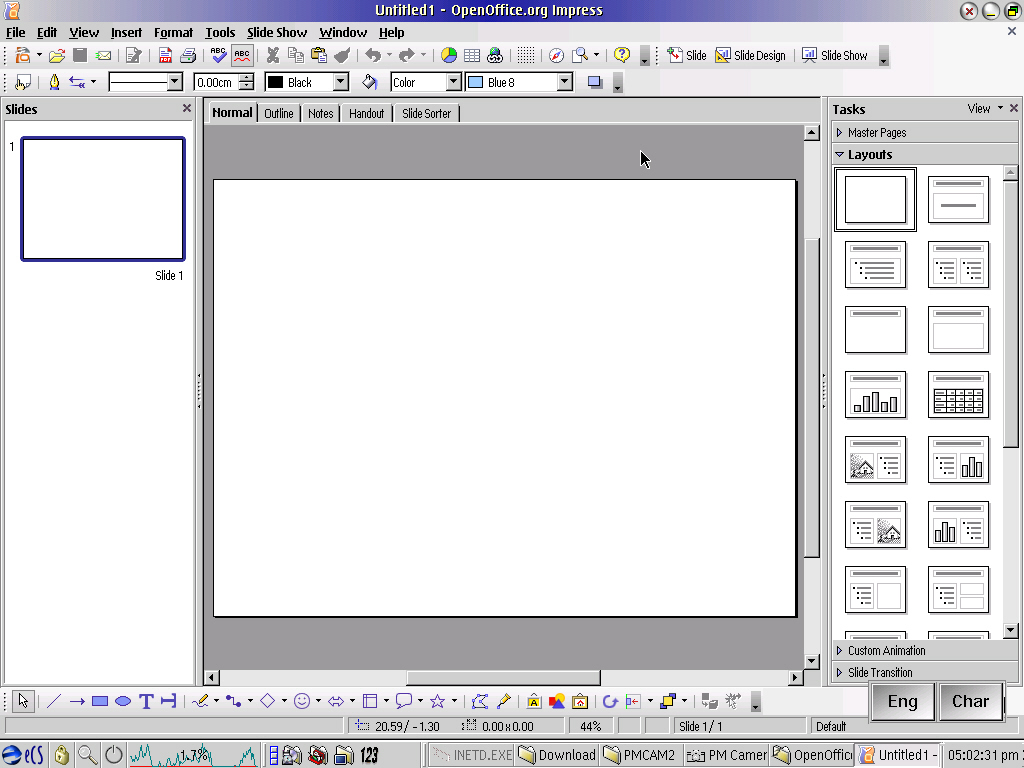Viewport: 1024px width, 768px height.
Task: Click the Rotate tool icon
Action: click(x=610, y=701)
